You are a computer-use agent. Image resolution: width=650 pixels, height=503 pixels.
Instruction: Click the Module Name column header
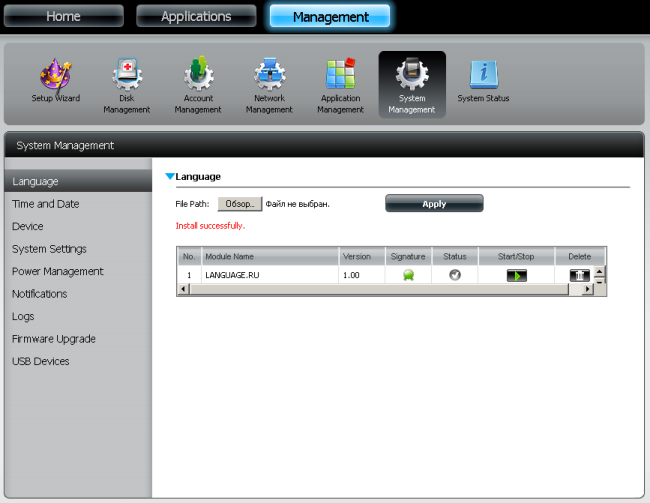[x=270, y=257]
